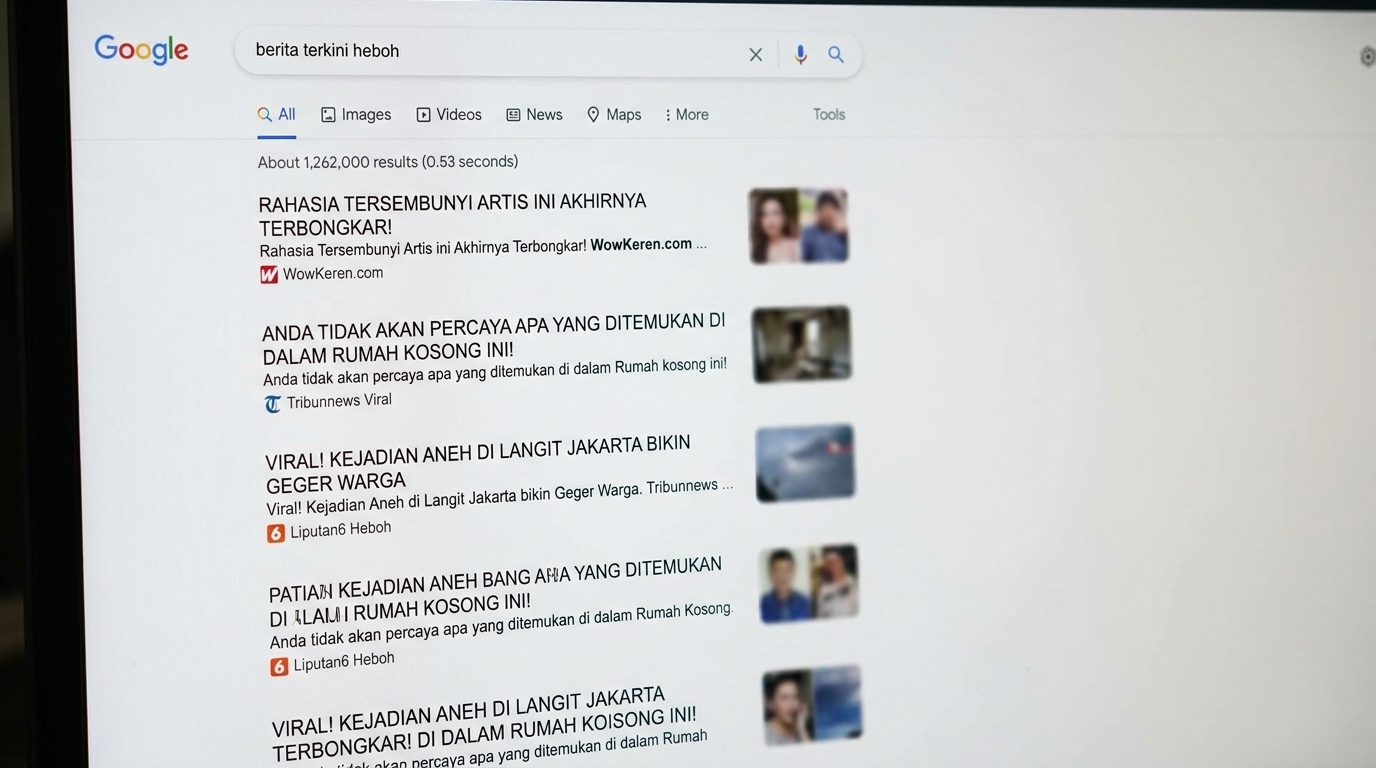Click the red WowKeren favicon
The height and width of the screenshot is (768, 1376).
(x=269, y=275)
